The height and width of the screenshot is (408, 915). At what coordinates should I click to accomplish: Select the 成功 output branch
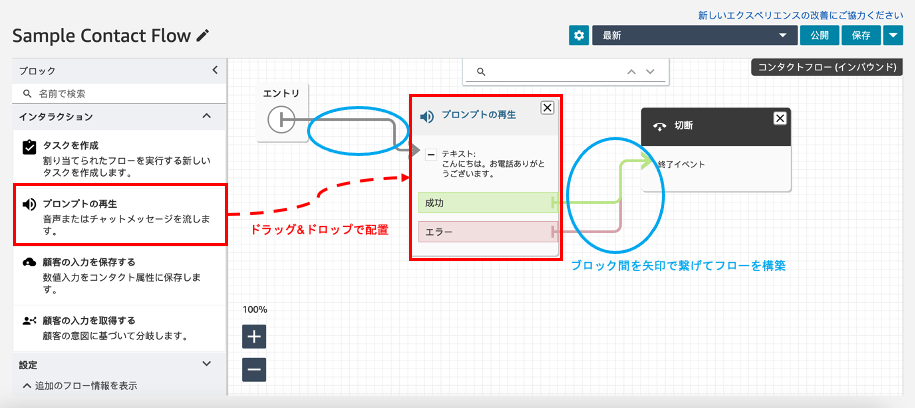click(488, 203)
